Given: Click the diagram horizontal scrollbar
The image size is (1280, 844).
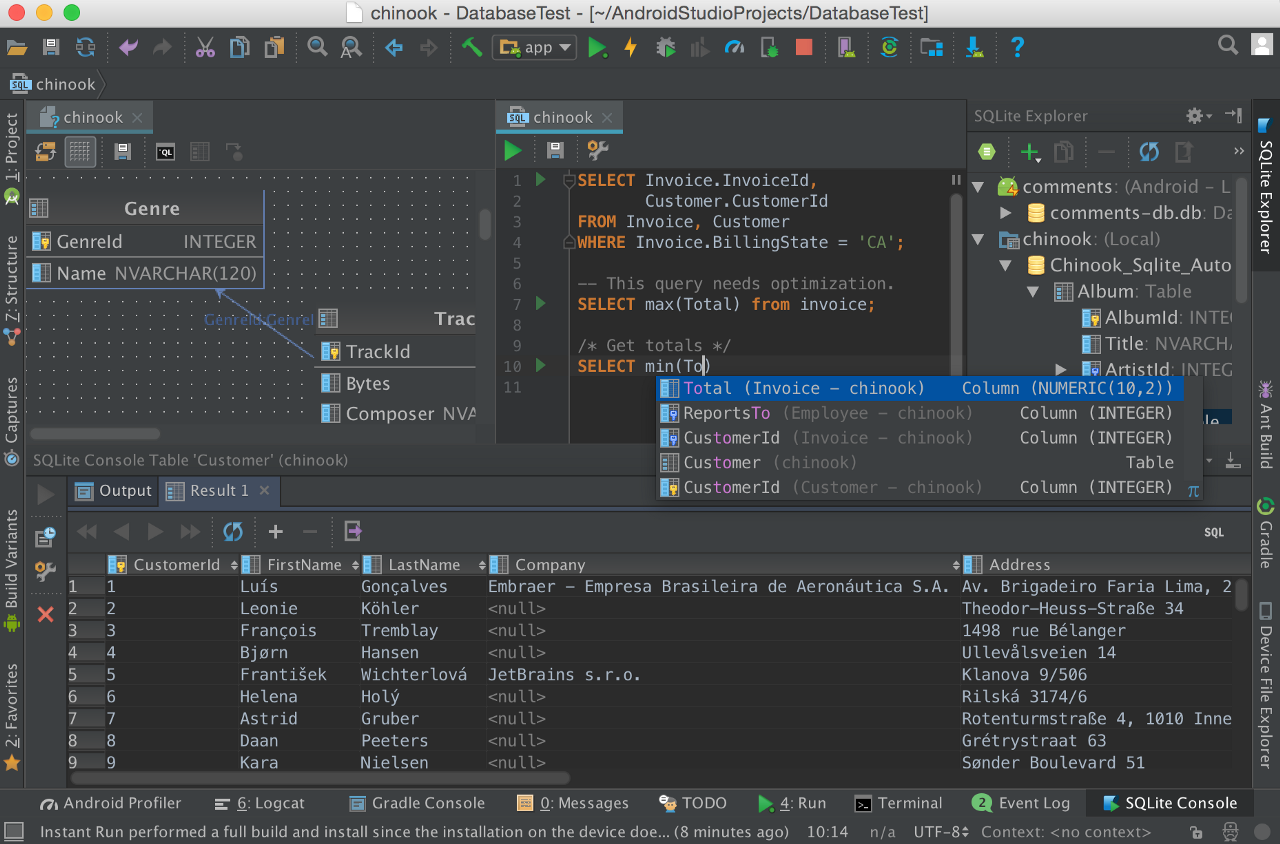Looking at the screenshot, I should (95, 434).
